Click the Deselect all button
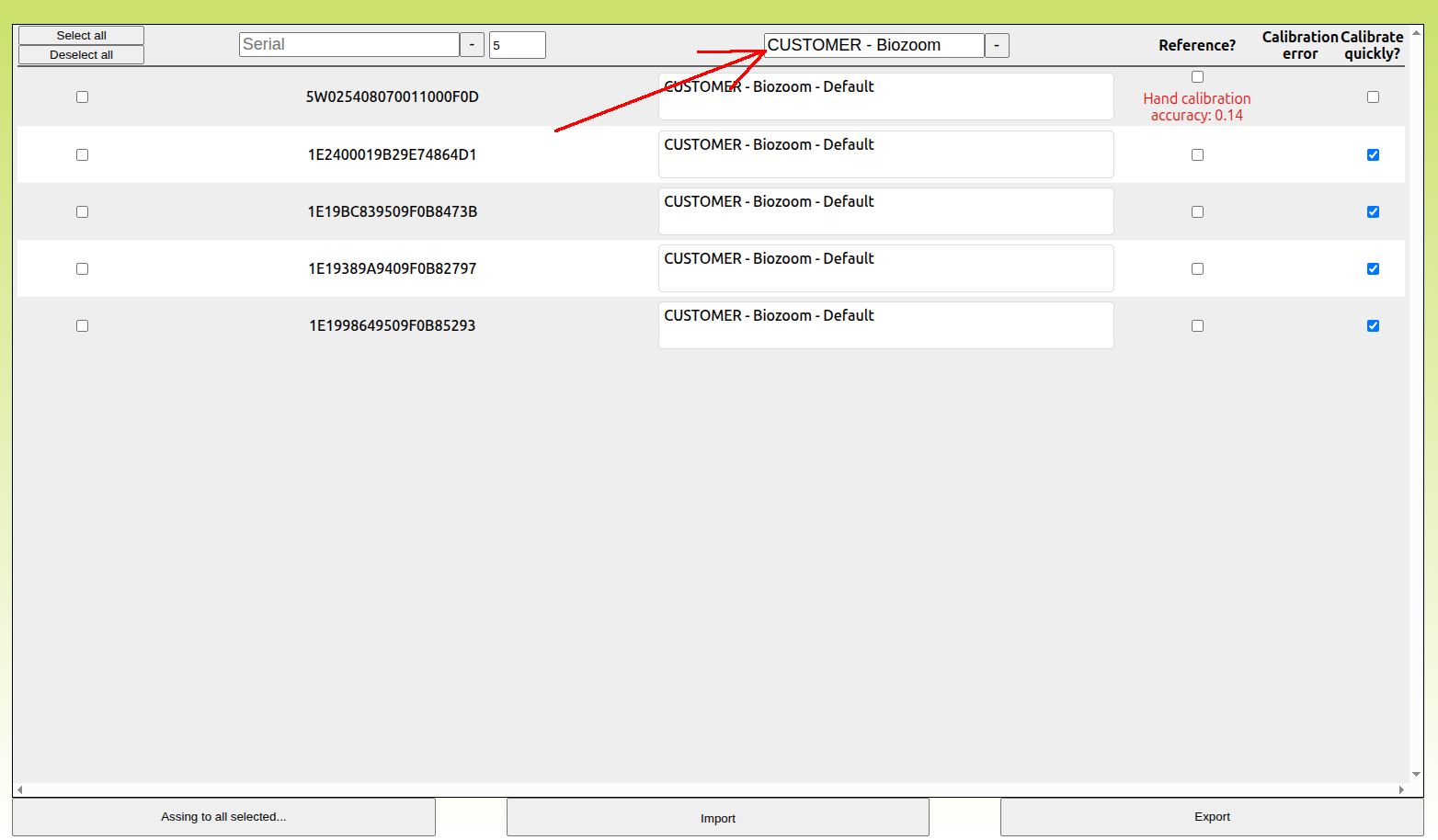The image size is (1438, 840). pos(81,55)
